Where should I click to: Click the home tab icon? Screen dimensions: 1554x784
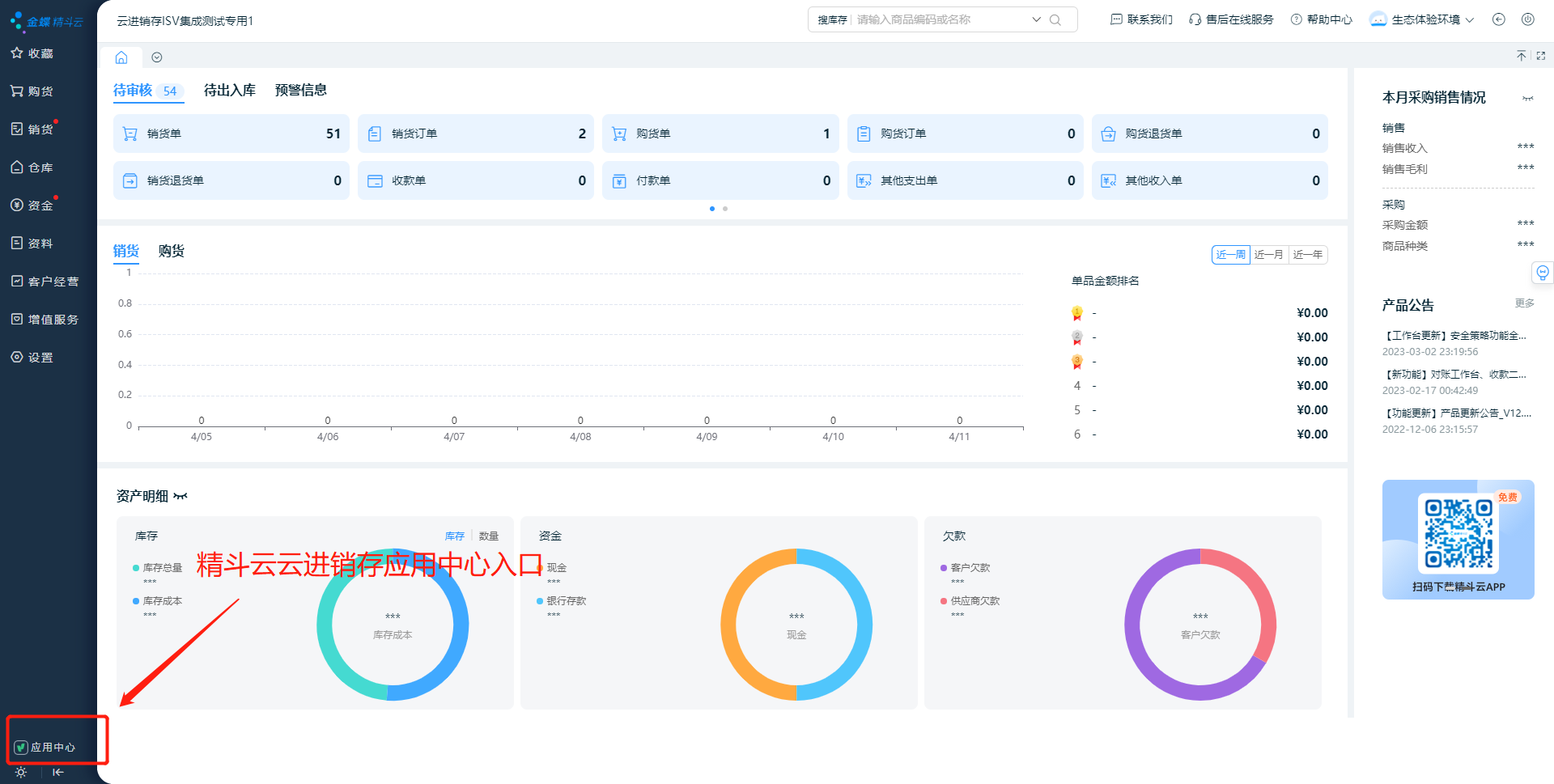pyautogui.click(x=121, y=57)
